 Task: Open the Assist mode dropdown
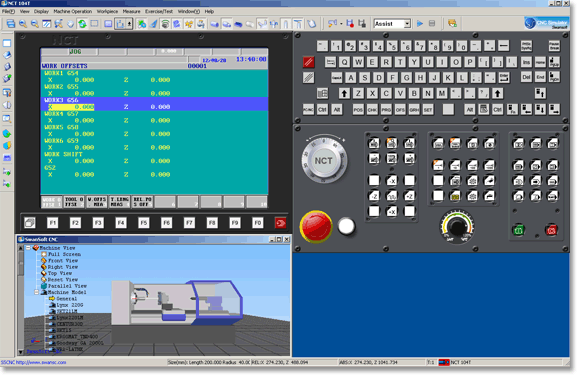tap(407, 24)
